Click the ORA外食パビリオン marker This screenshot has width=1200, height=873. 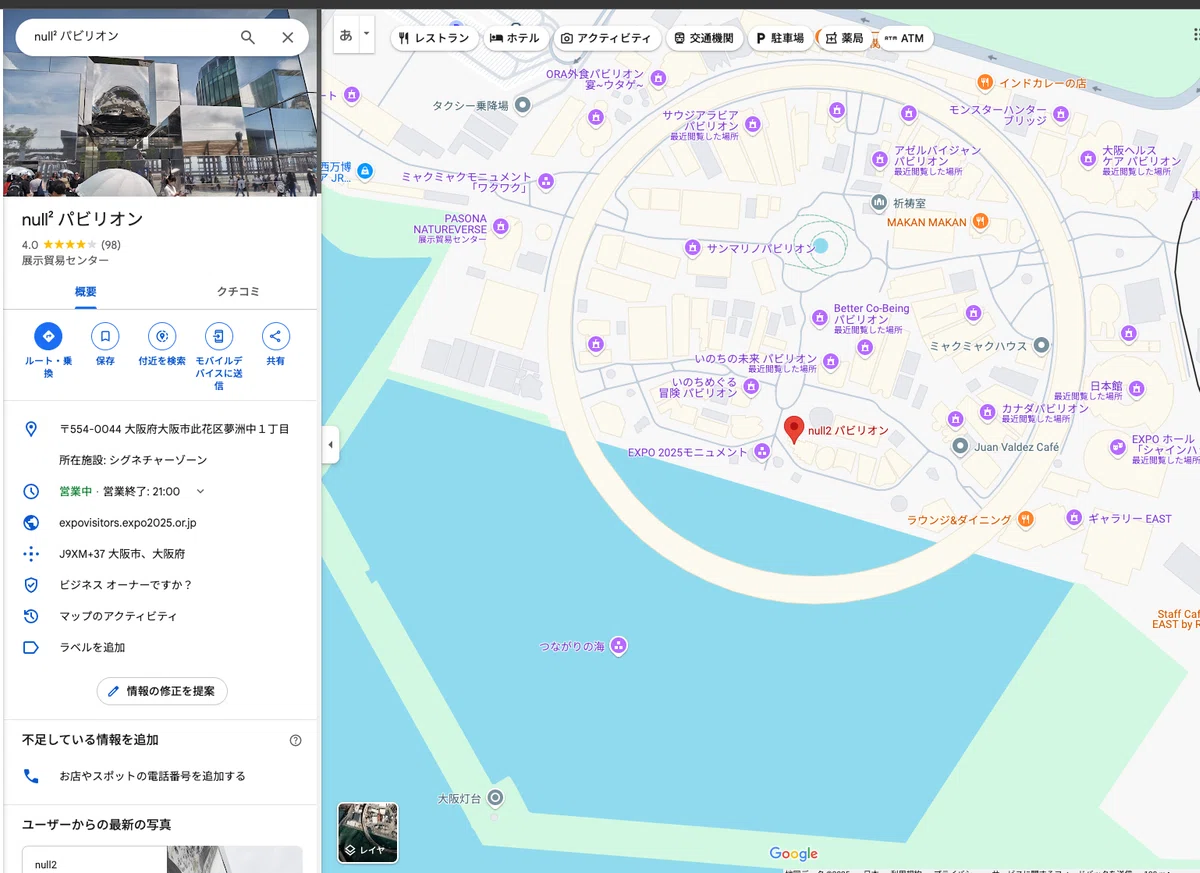pyautogui.click(x=658, y=78)
